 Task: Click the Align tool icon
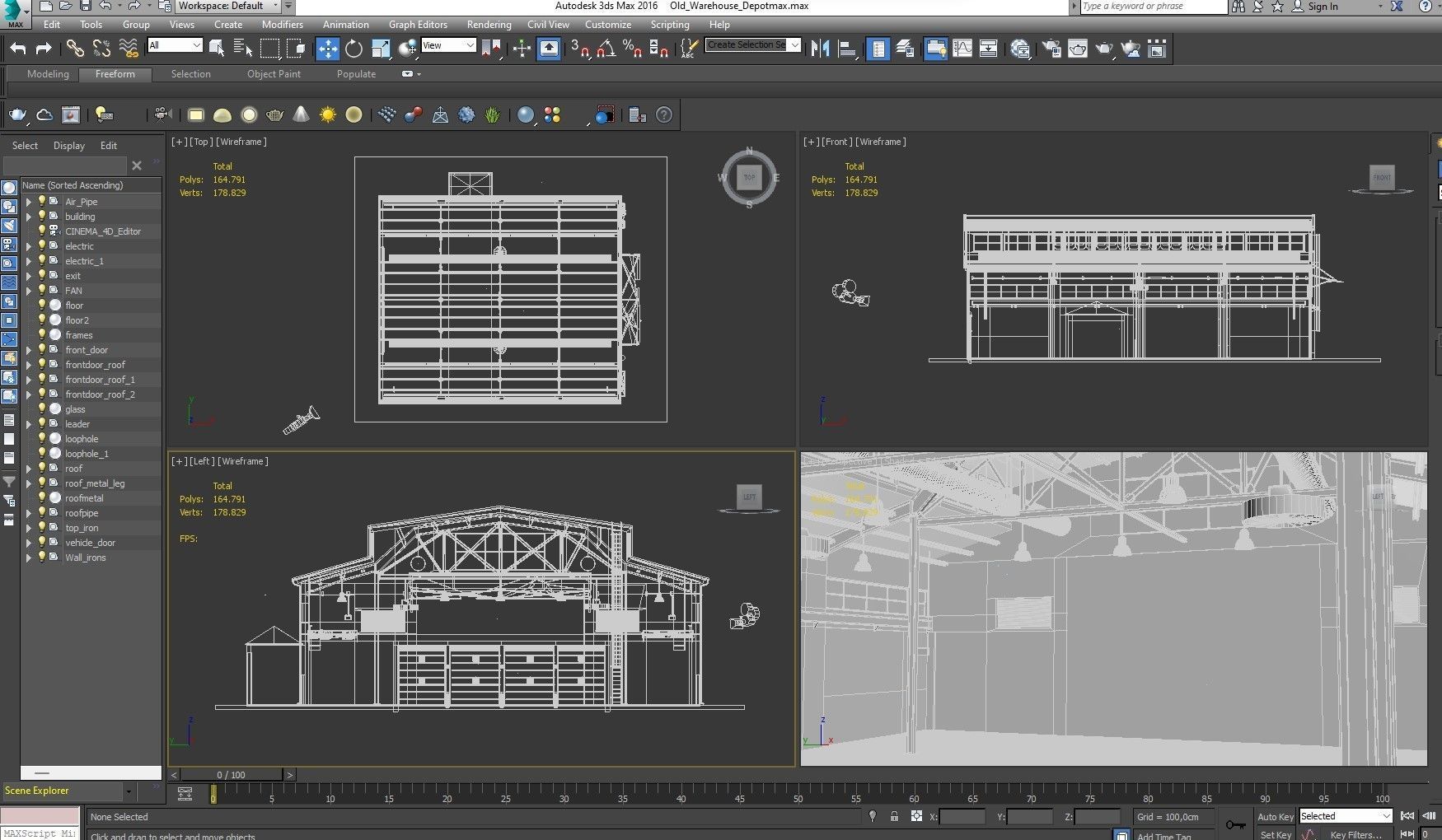click(846, 49)
